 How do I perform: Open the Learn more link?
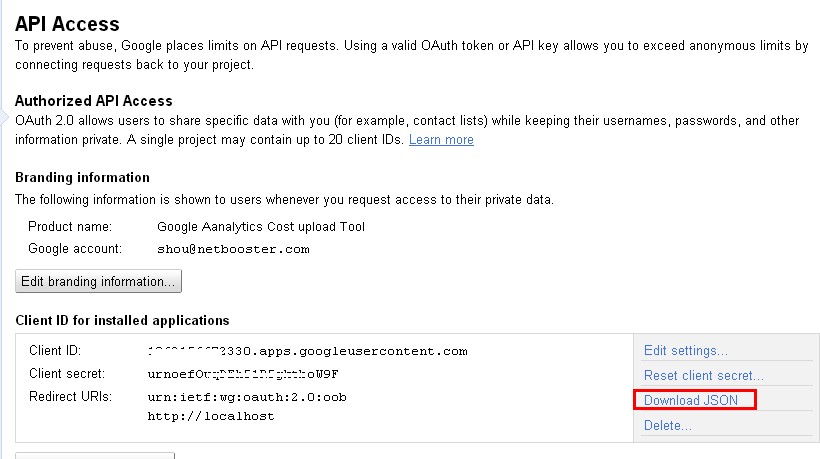pos(441,140)
